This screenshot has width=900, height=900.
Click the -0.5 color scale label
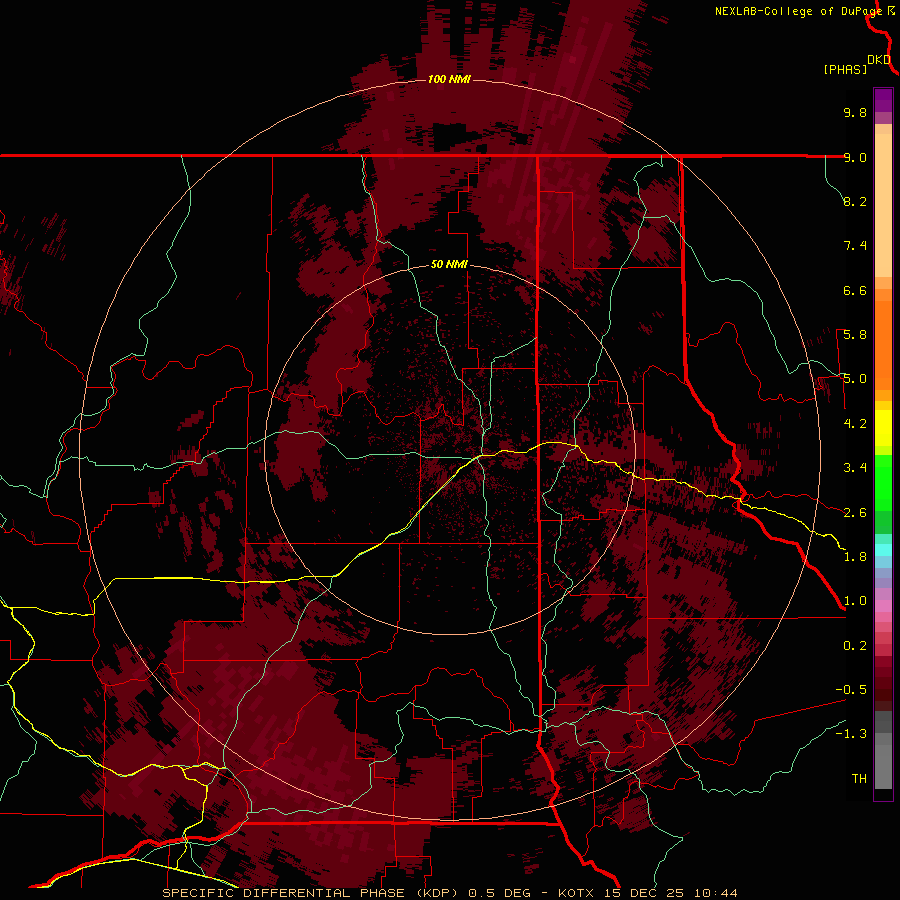pyautogui.click(x=851, y=690)
